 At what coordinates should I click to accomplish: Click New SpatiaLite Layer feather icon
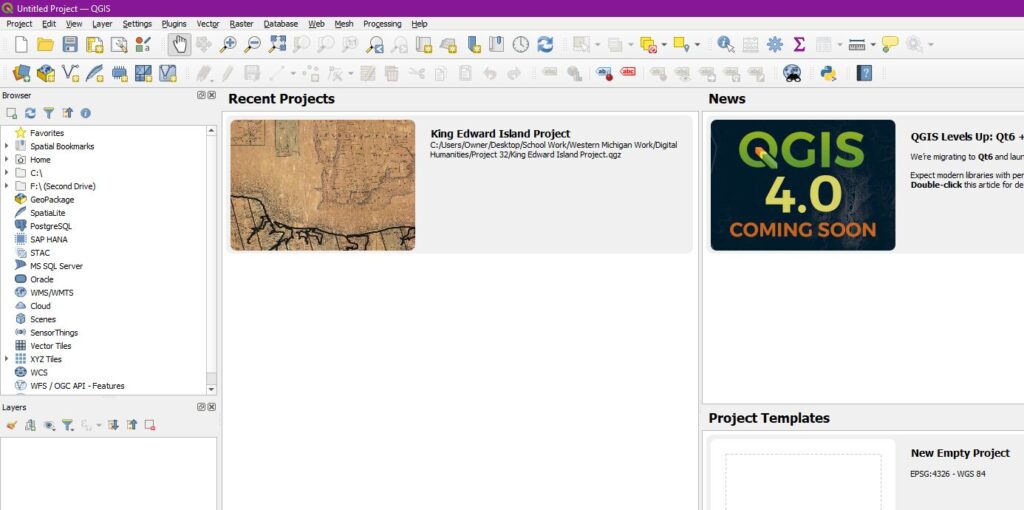[95, 73]
